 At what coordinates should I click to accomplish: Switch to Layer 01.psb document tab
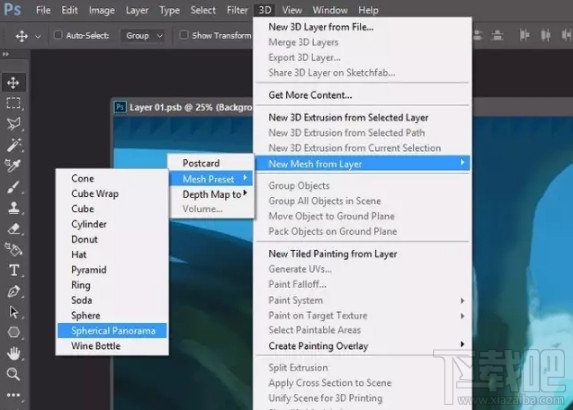click(x=183, y=107)
